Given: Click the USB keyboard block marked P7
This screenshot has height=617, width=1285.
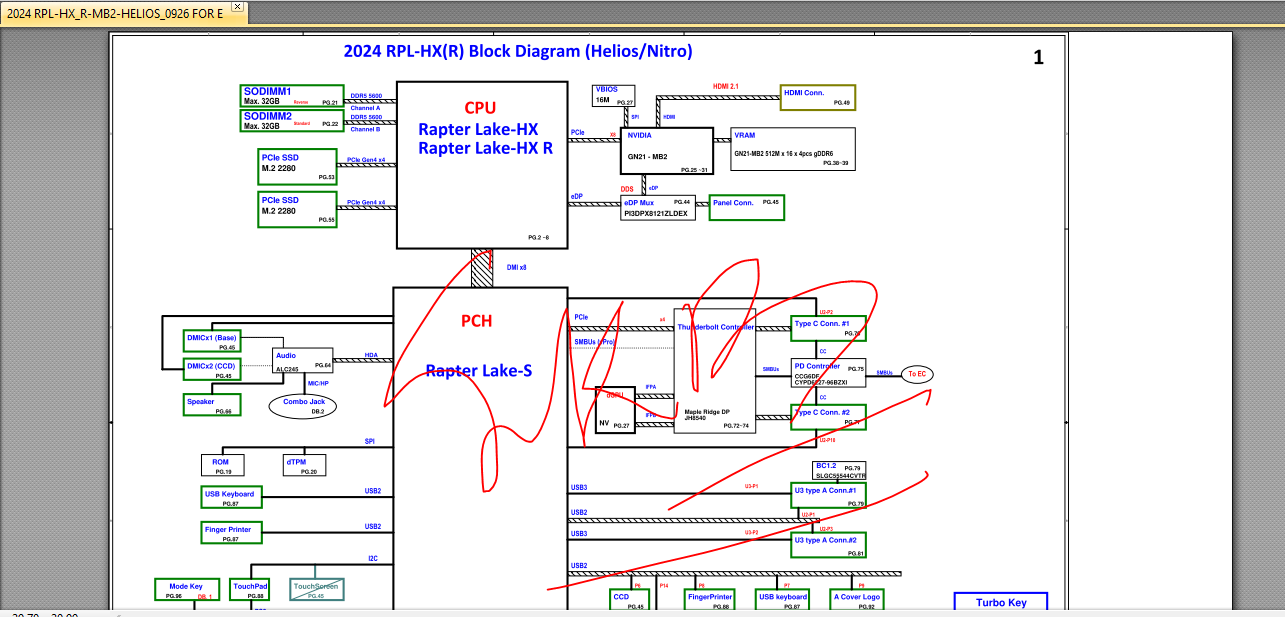Looking at the screenshot, I should click(783, 601).
